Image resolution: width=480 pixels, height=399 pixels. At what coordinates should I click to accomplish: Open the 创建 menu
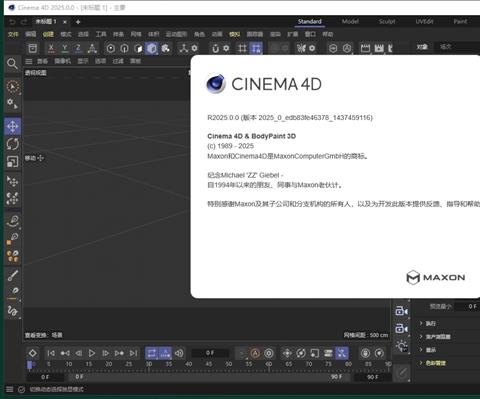(x=48, y=34)
